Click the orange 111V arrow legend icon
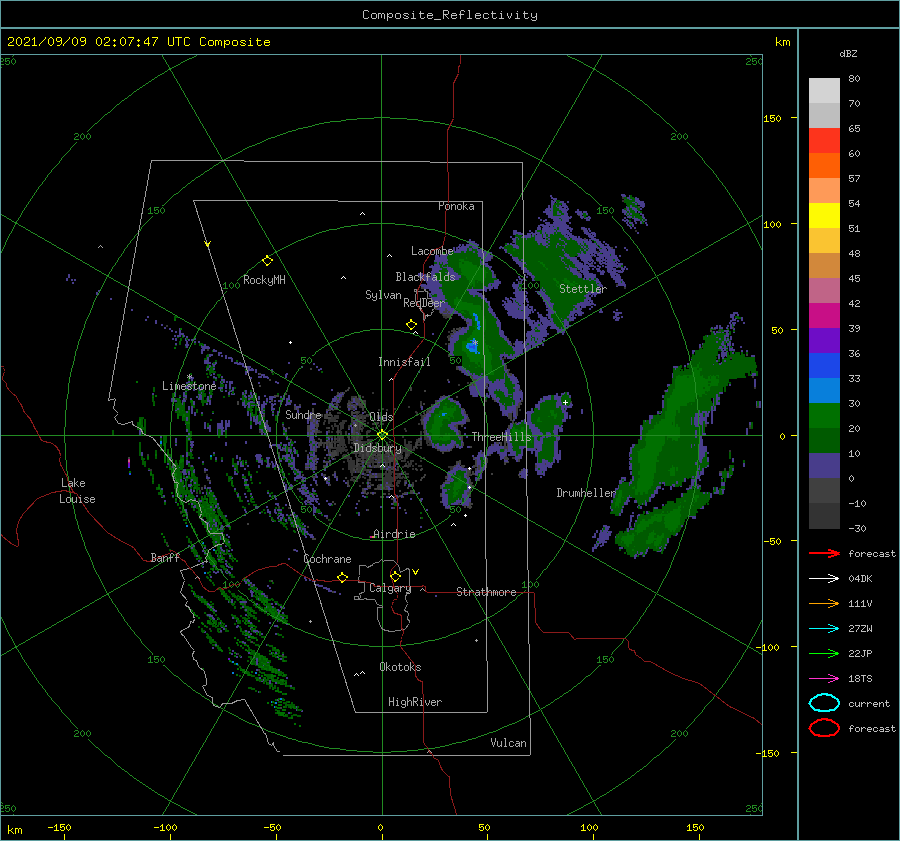This screenshot has height=841, width=900. pyautogui.click(x=824, y=603)
